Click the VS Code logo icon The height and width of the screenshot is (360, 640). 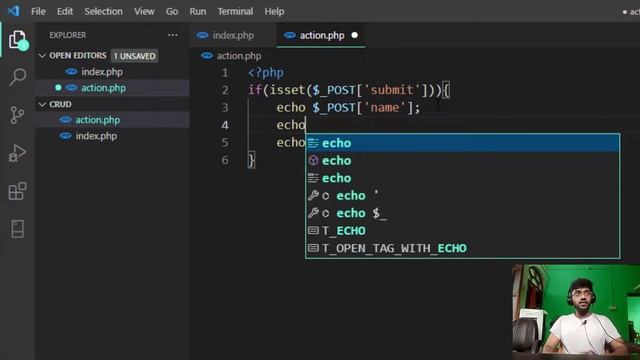click(x=13, y=11)
